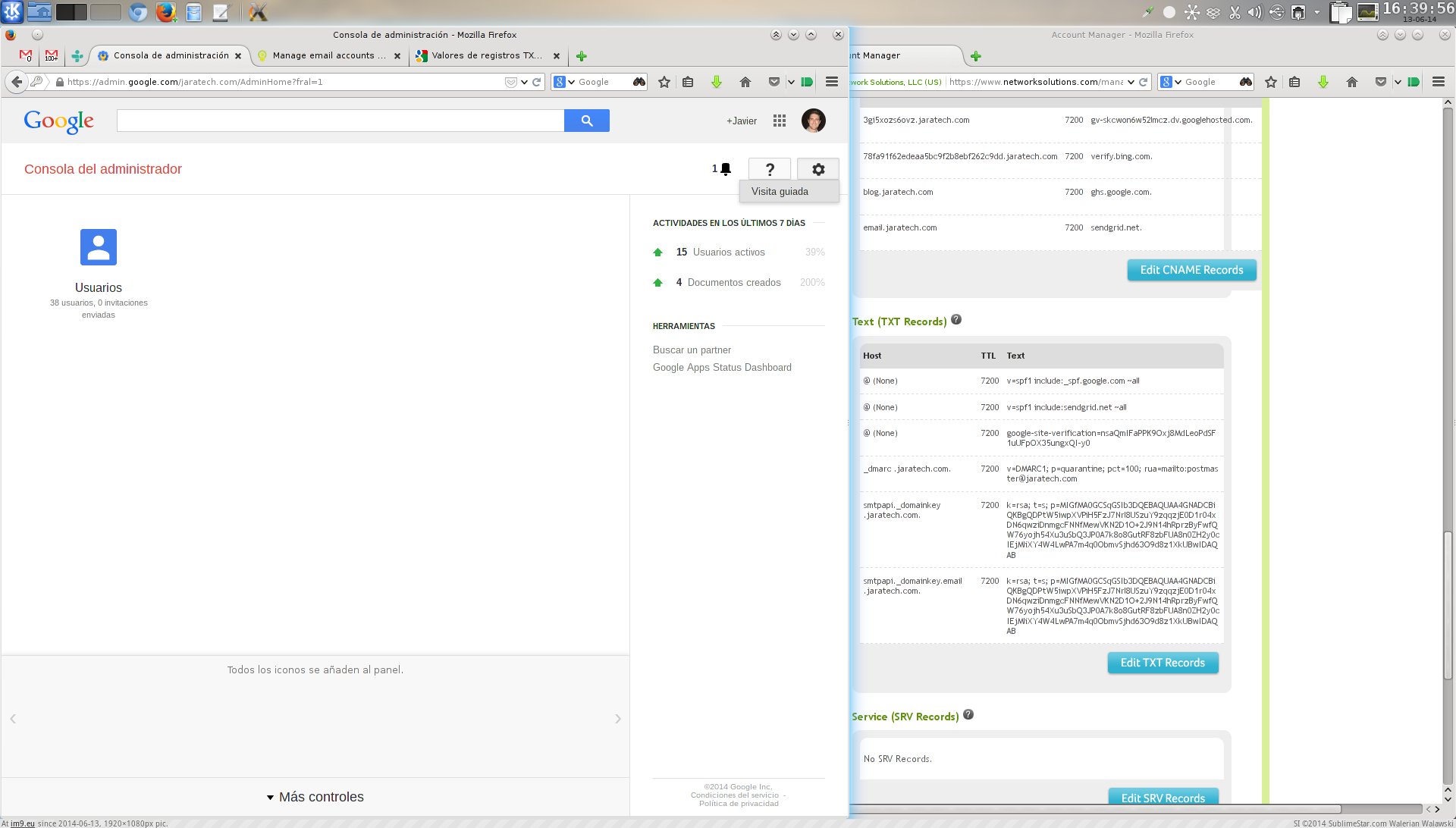1456x828 pixels.
Task: Open the home folder file manager icon
Action: pyautogui.click(x=39, y=11)
